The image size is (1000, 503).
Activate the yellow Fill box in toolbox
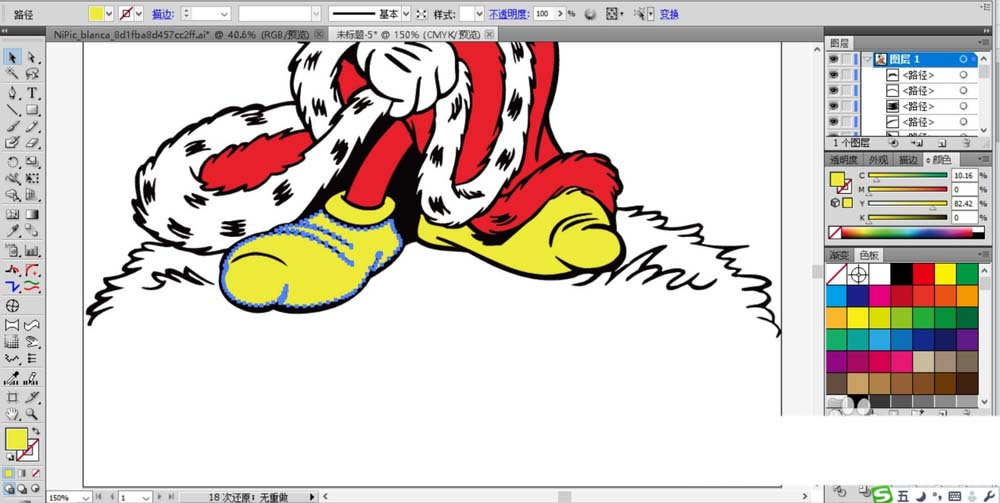click(15, 439)
